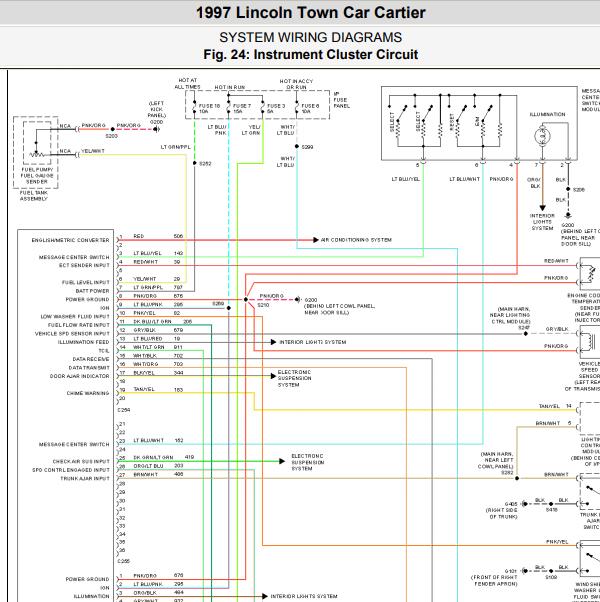Click the "ENGLISH/METRIC CONVERTER" pin label
Viewport: 600px width, 602px height.
tap(71, 240)
